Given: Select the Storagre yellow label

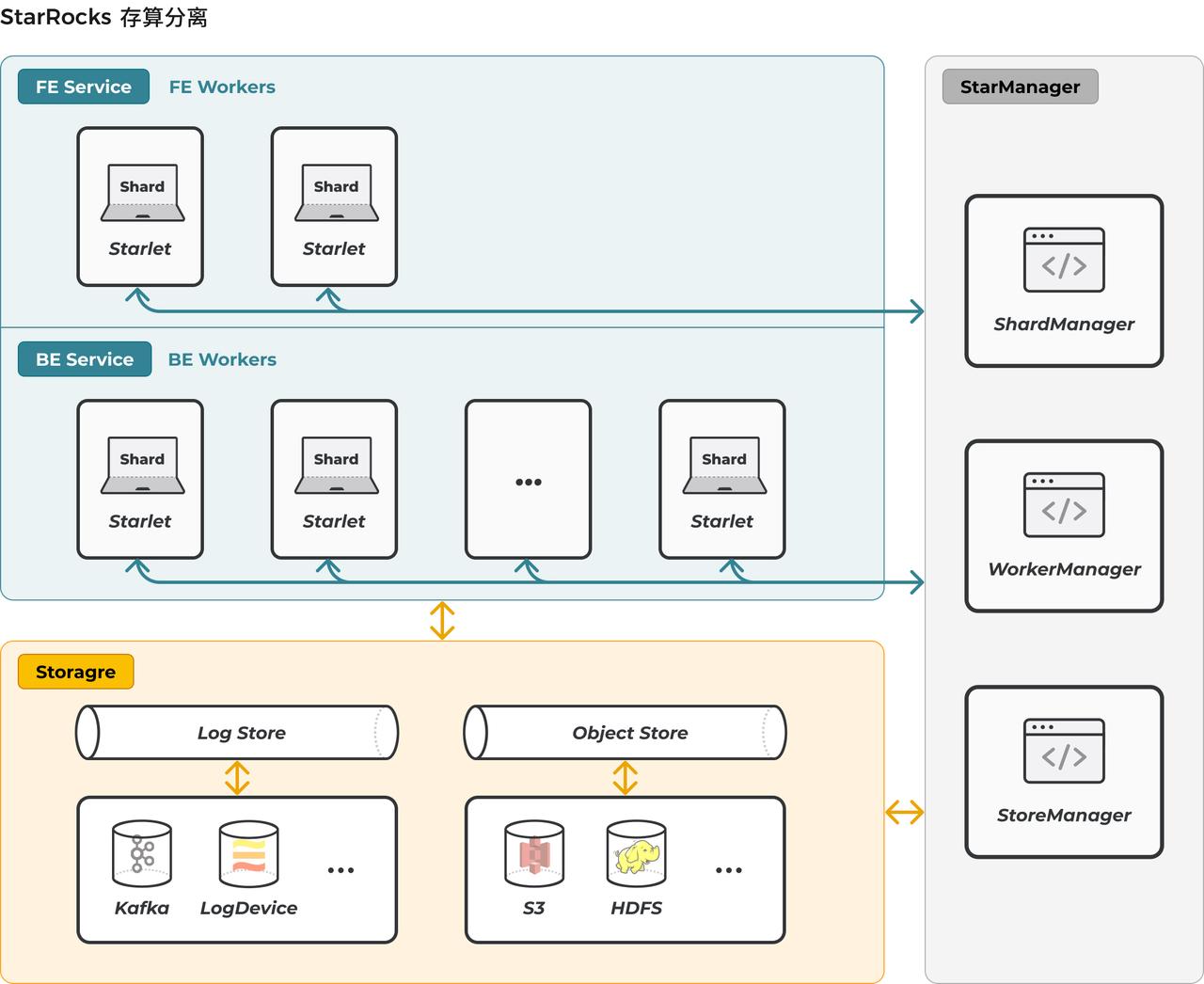Looking at the screenshot, I should coord(76,672).
